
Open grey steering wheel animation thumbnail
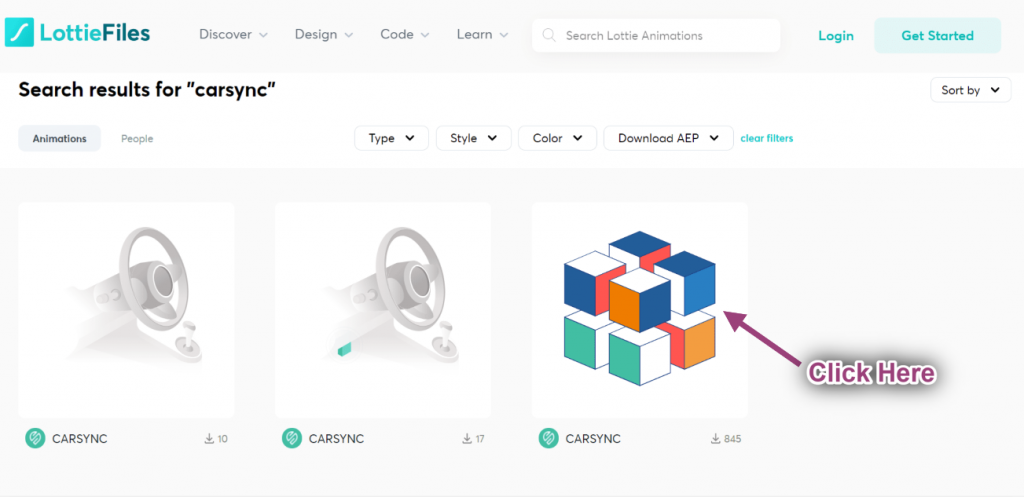click(126, 310)
